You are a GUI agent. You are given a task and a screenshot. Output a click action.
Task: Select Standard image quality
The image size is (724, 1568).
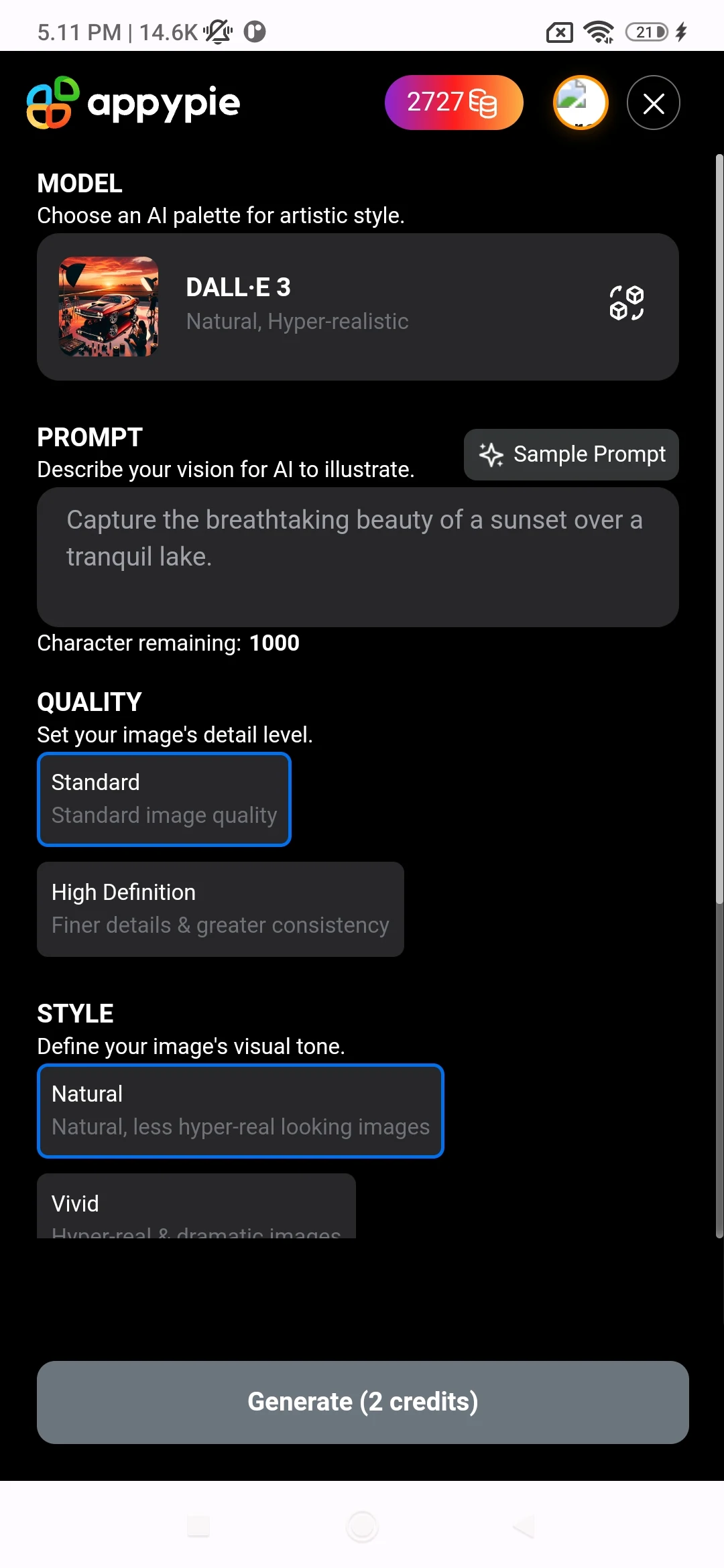click(164, 799)
